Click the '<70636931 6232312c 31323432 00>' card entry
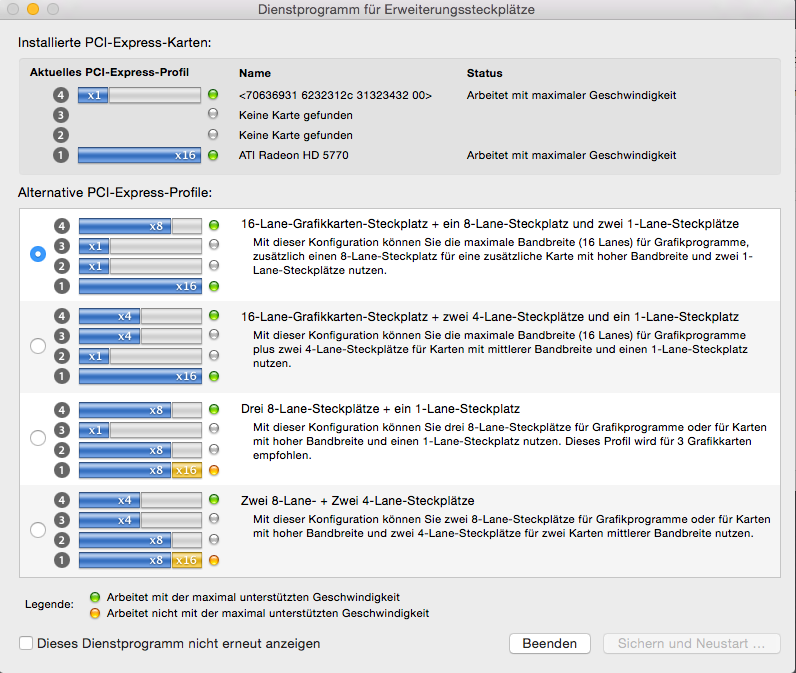 pyautogui.click(x=335, y=95)
